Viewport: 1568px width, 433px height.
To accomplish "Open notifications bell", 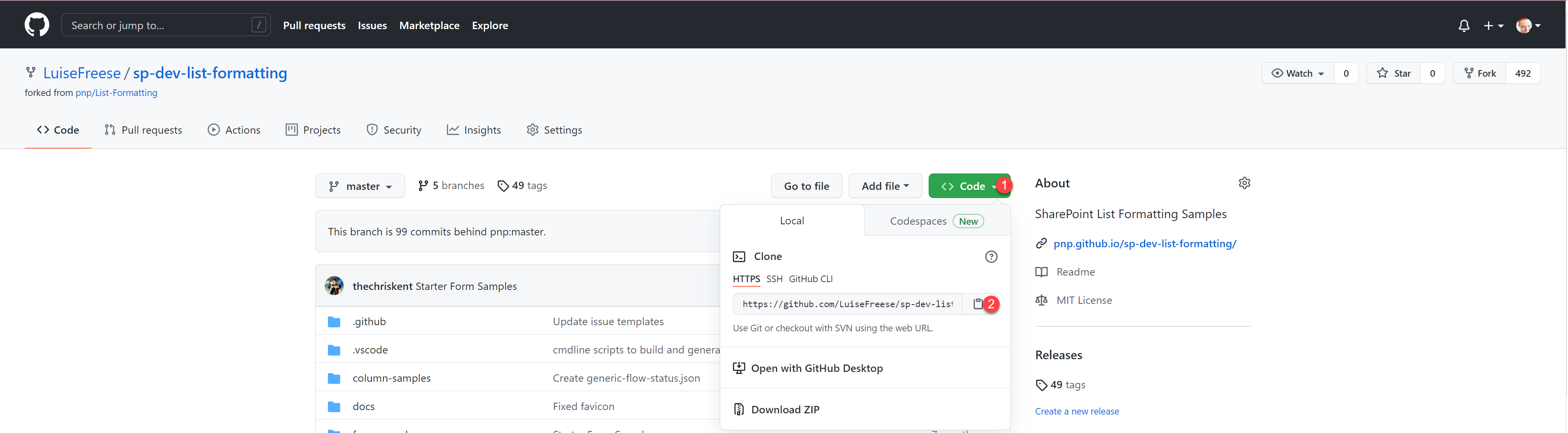I will pyautogui.click(x=1464, y=25).
